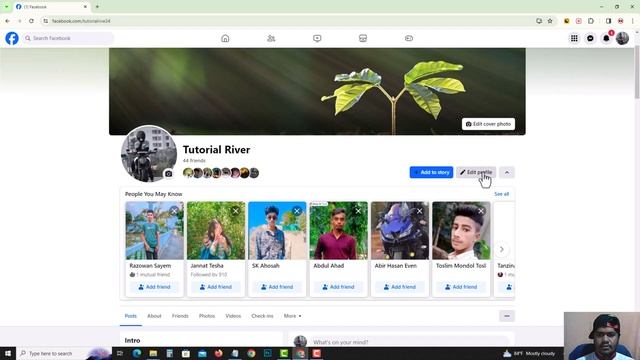Dismiss the Jannat Tesha suggestion card
The height and width of the screenshot is (360, 640).
point(236,211)
